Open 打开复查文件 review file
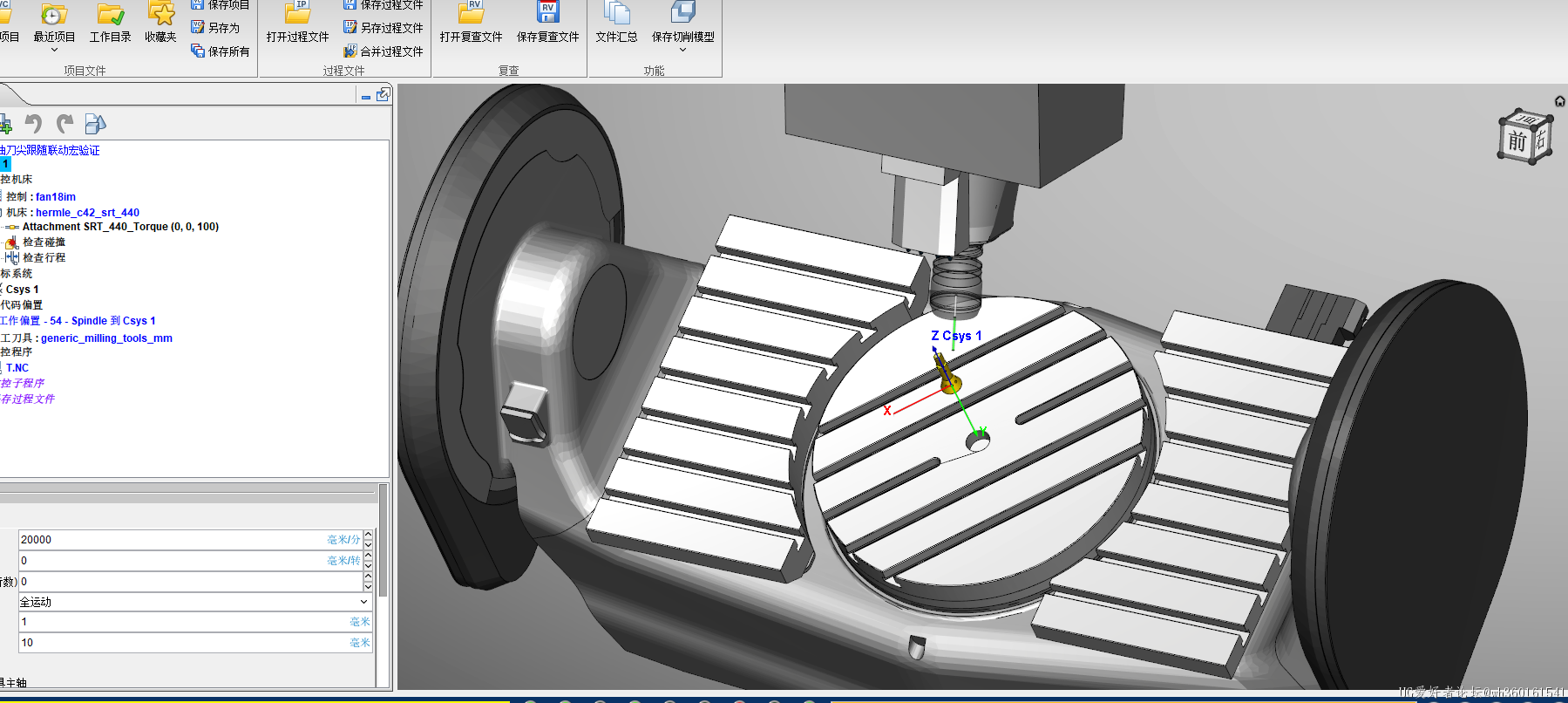Viewport: 1568px width, 703px height. [x=472, y=23]
